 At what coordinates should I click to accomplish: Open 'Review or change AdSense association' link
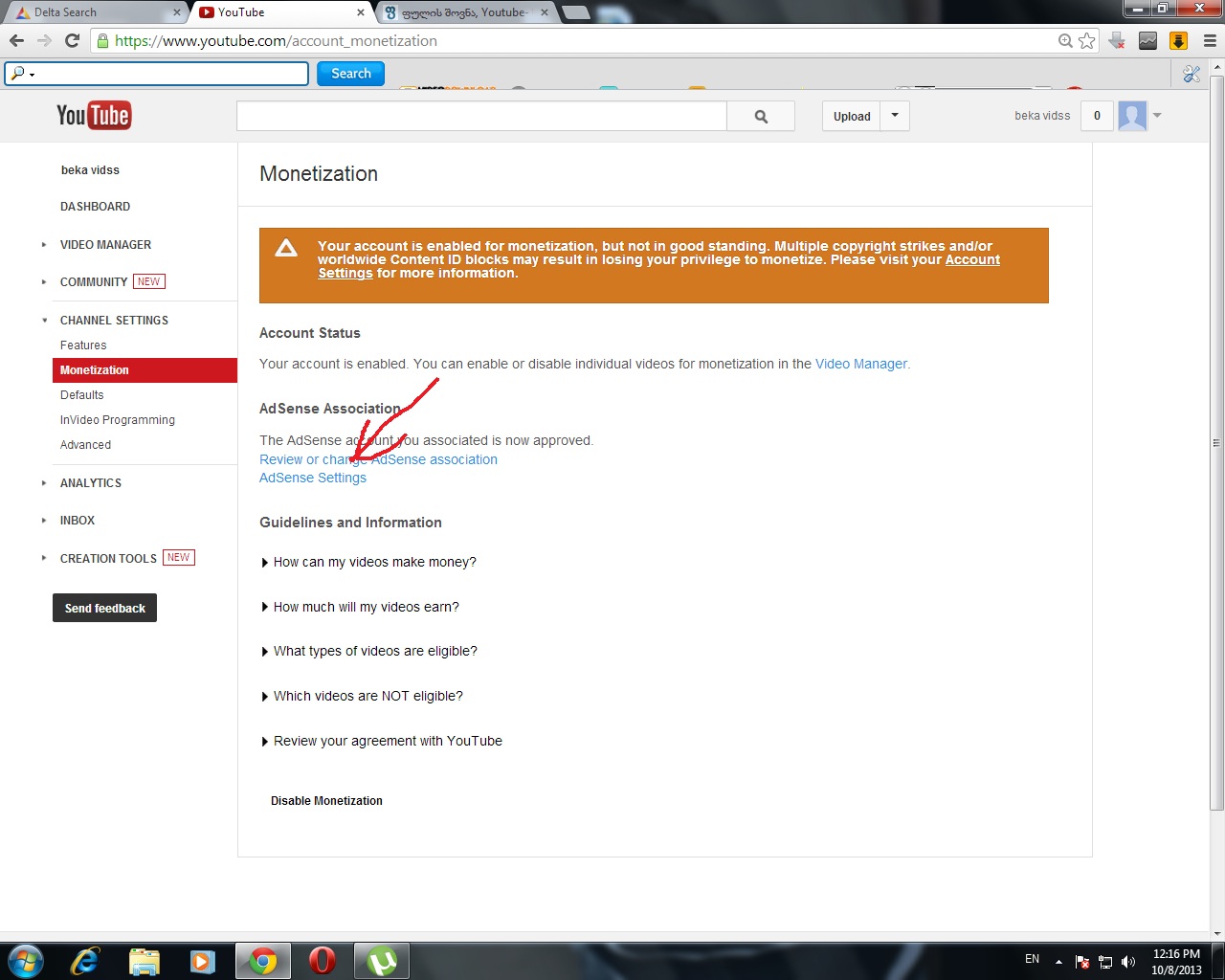[378, 459]
